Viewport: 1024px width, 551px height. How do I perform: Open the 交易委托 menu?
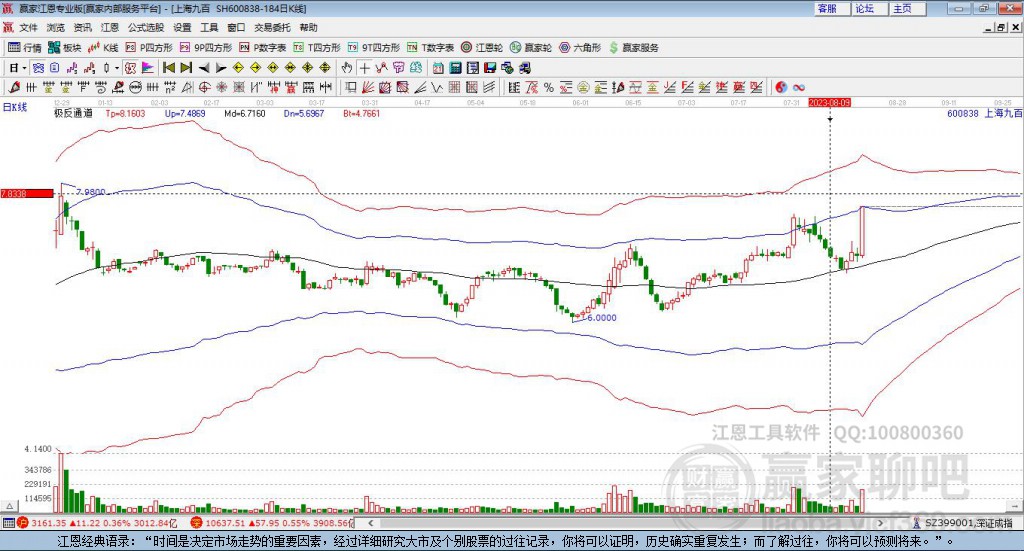coord(272,27)
